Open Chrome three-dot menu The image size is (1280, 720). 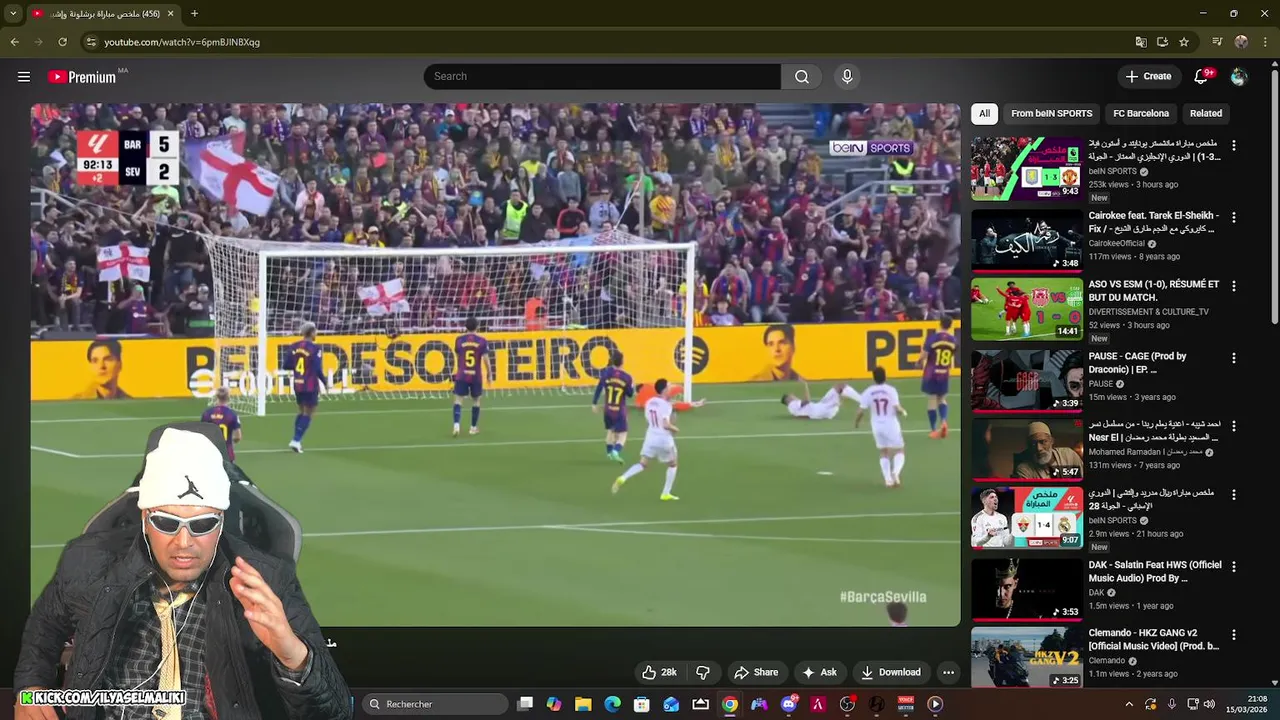tap(1266, 42)
